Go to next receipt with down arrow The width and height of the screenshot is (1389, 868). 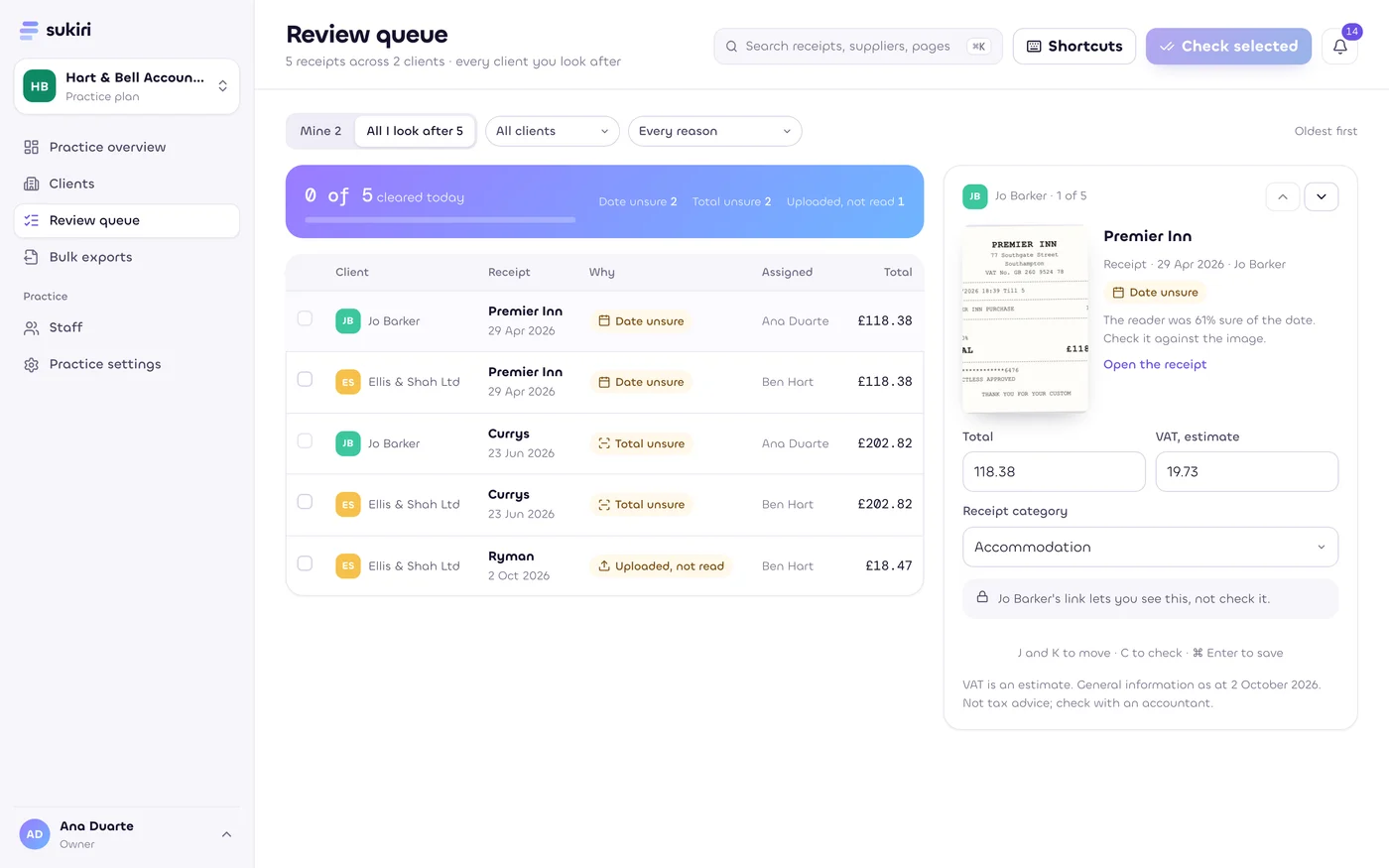click(1322, 196)
